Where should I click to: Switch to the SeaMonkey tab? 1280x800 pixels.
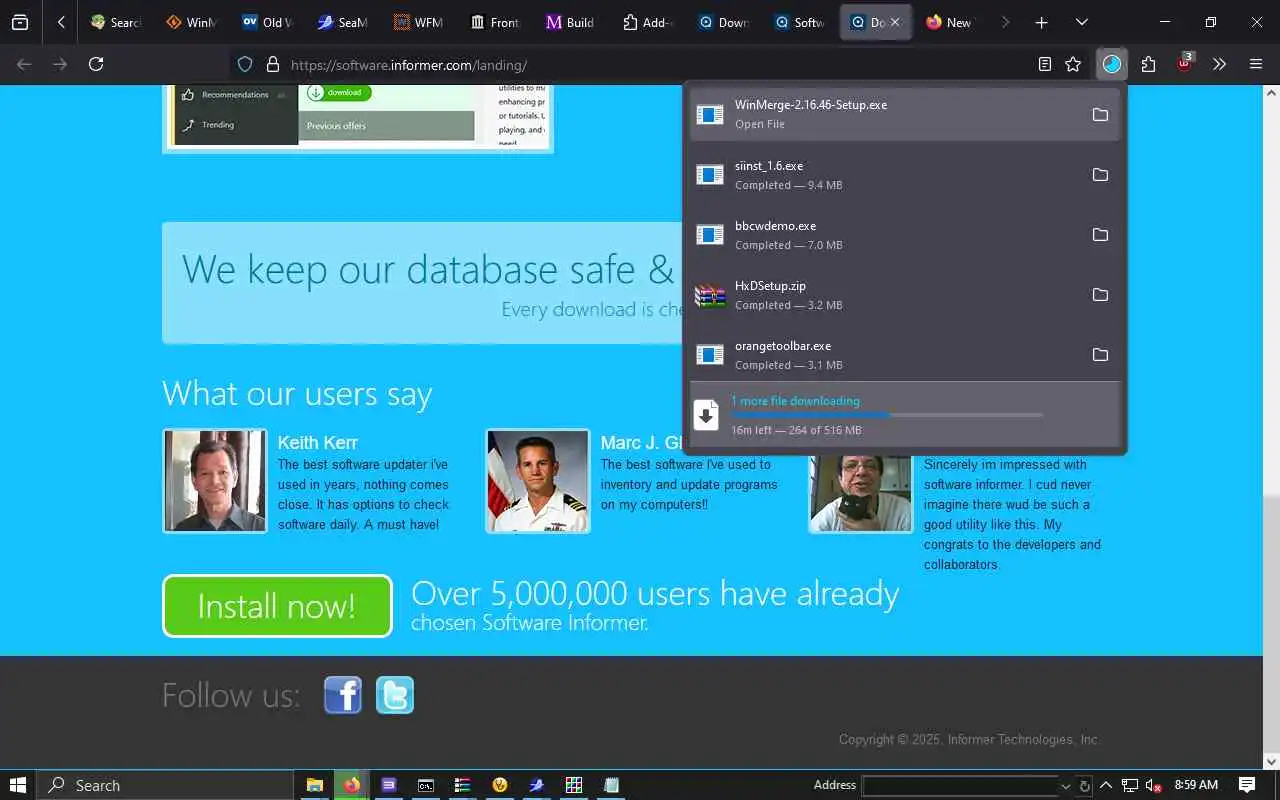pyautogui.click(x=343, y=22)
